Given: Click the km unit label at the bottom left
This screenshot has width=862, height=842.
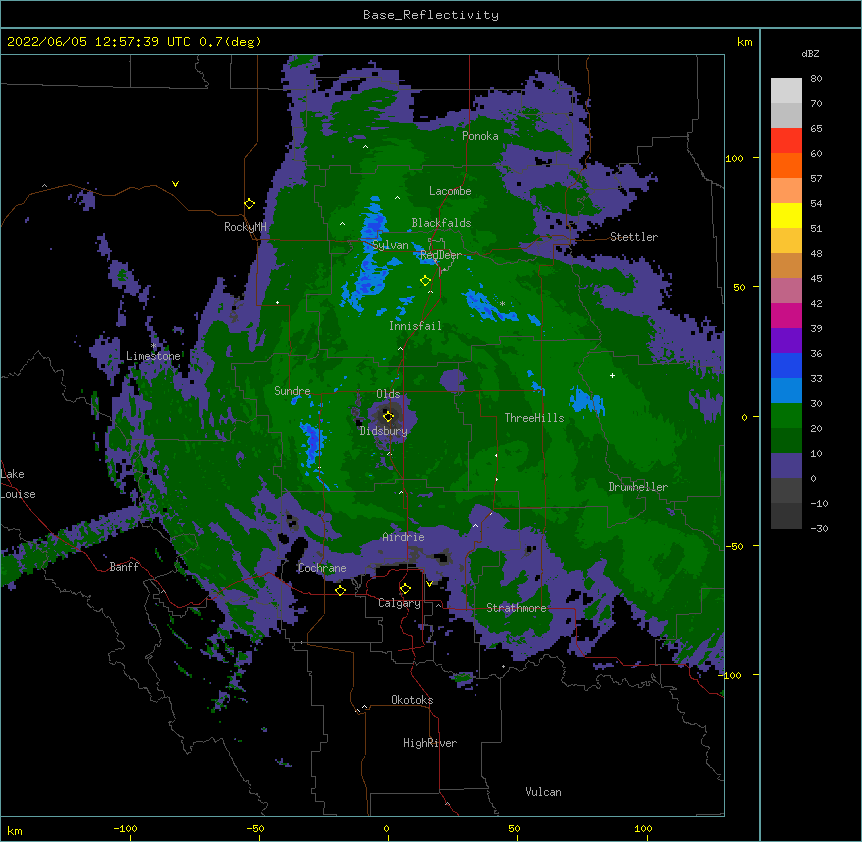Looking at the screenshot, I should 15,830.
